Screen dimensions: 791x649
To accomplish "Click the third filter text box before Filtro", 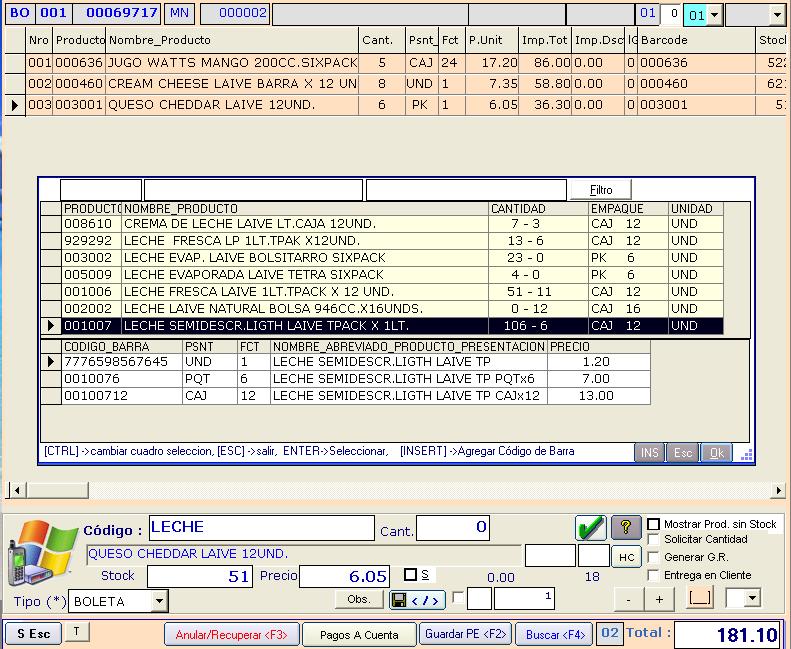I will point(466,190).
